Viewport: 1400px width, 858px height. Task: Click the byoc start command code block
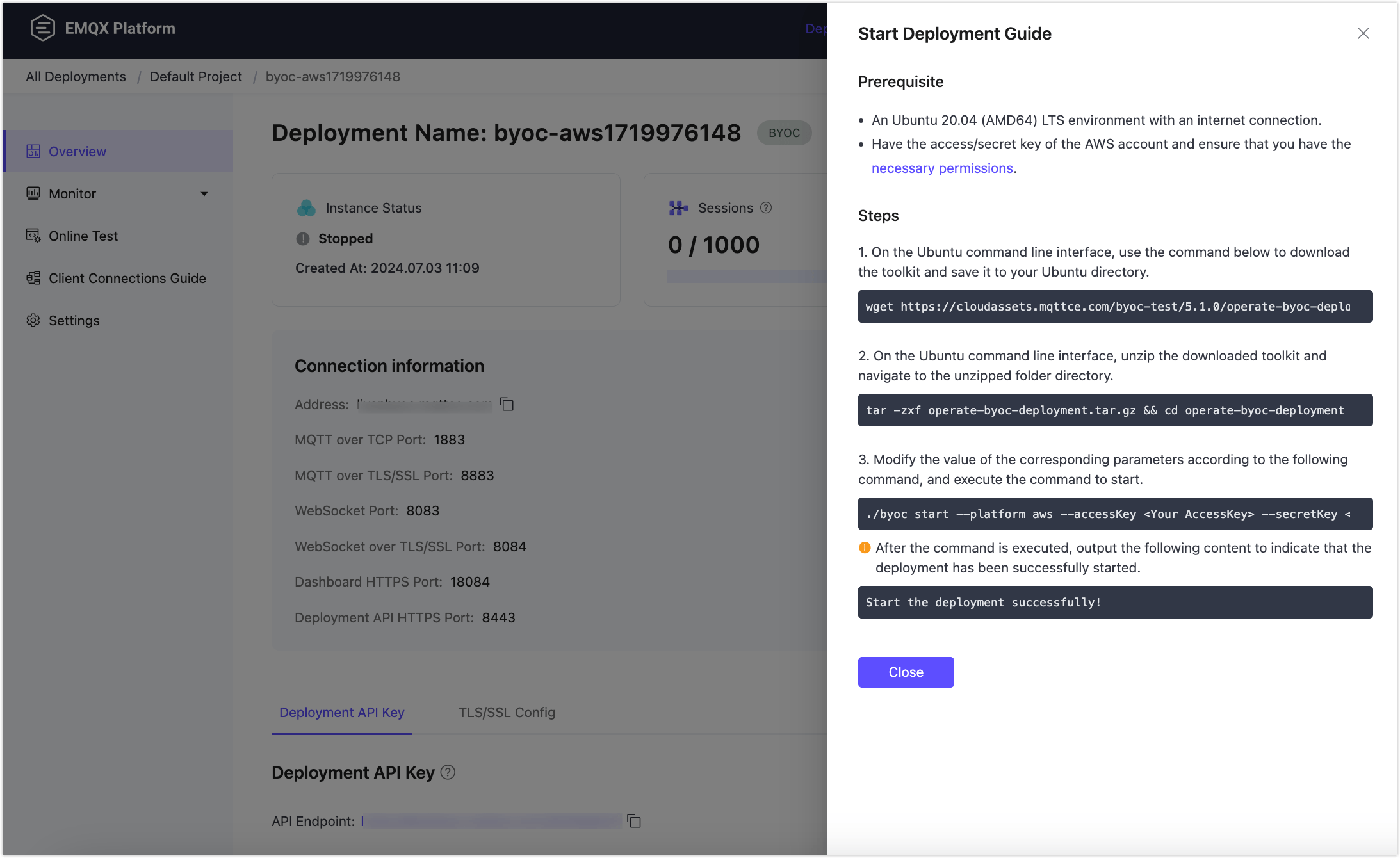point(1114,514)
